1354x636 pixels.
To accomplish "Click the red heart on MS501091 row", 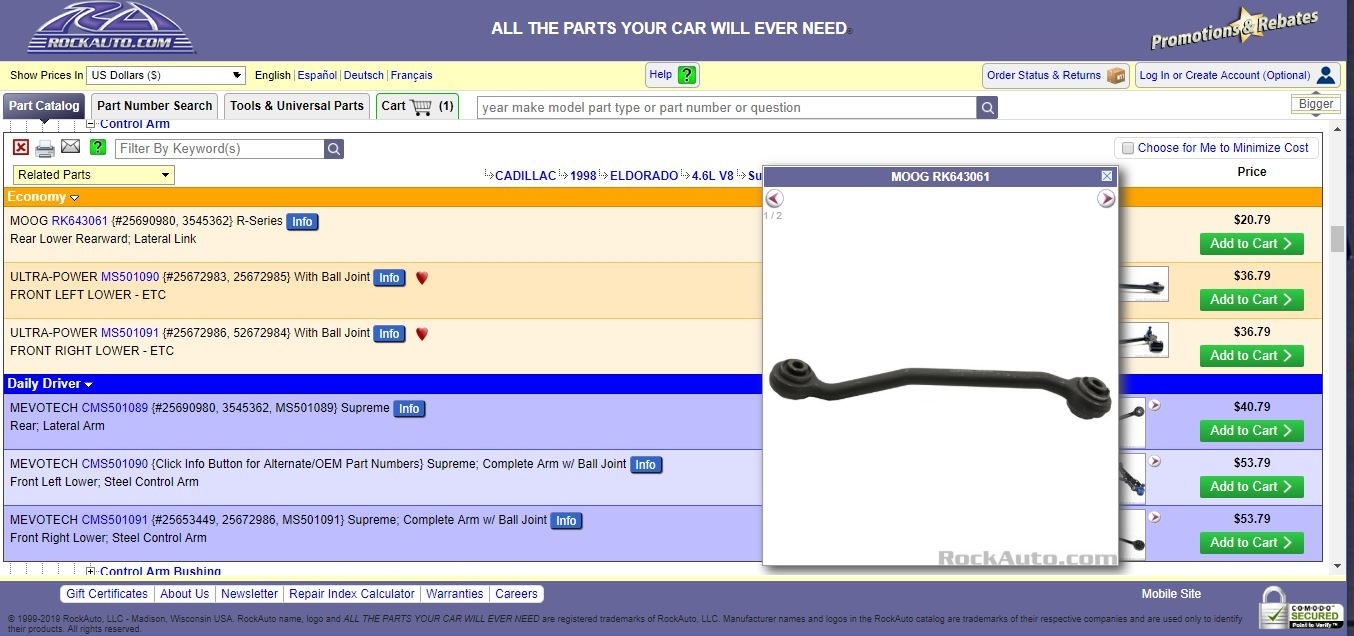I will (x=422, y=334).
